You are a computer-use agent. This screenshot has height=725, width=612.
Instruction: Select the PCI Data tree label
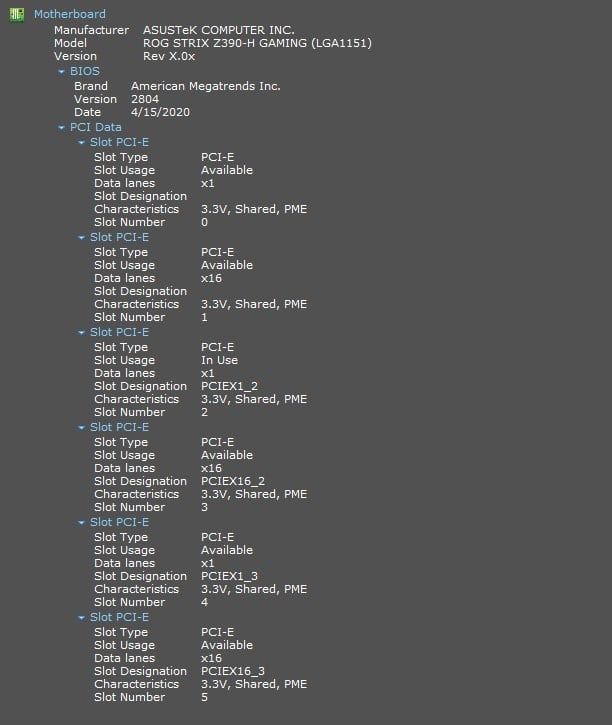coord(96,127)
